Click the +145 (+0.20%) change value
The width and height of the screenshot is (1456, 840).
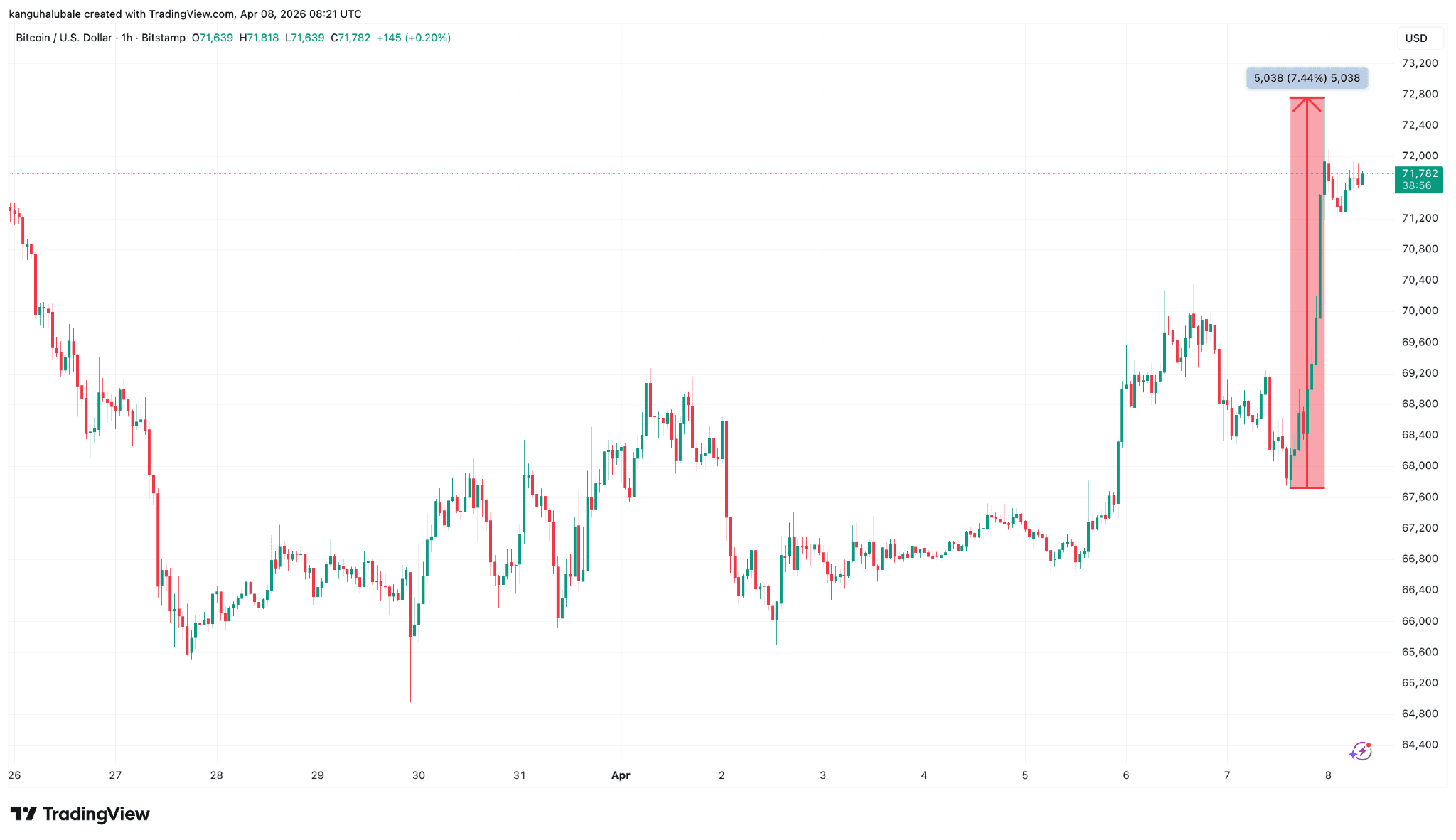(414, 38)
